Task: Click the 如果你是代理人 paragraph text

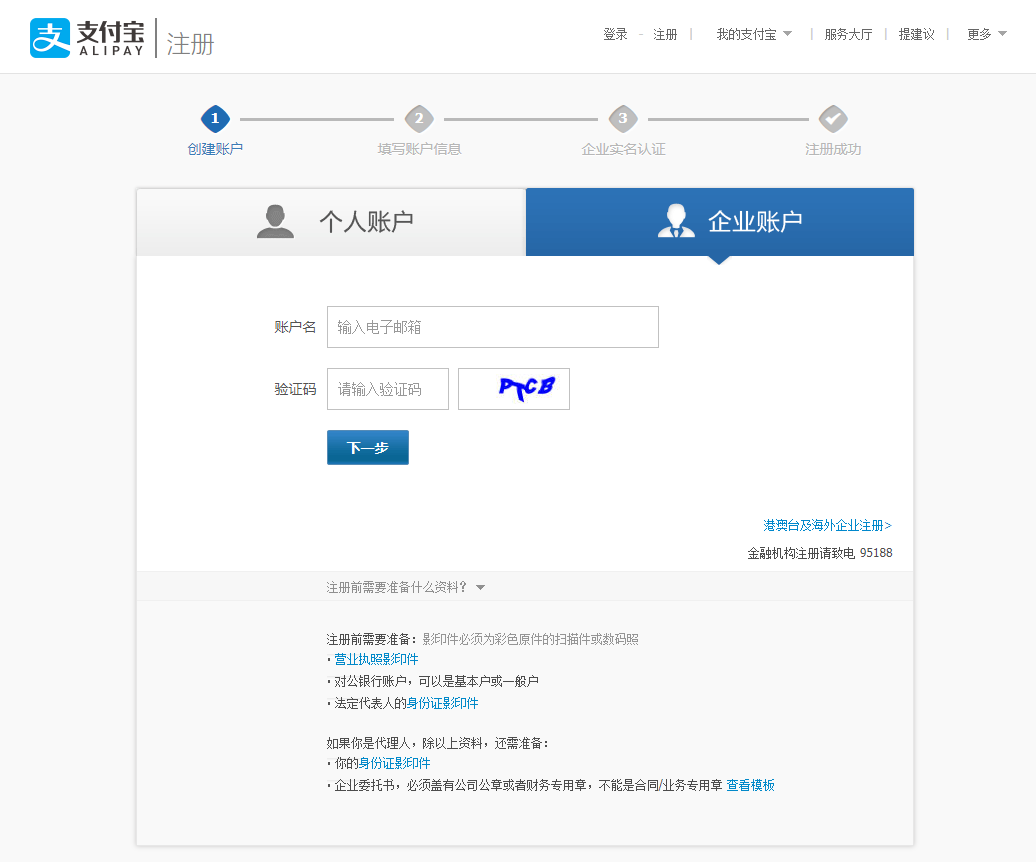Action: click(x=438, y=743)
